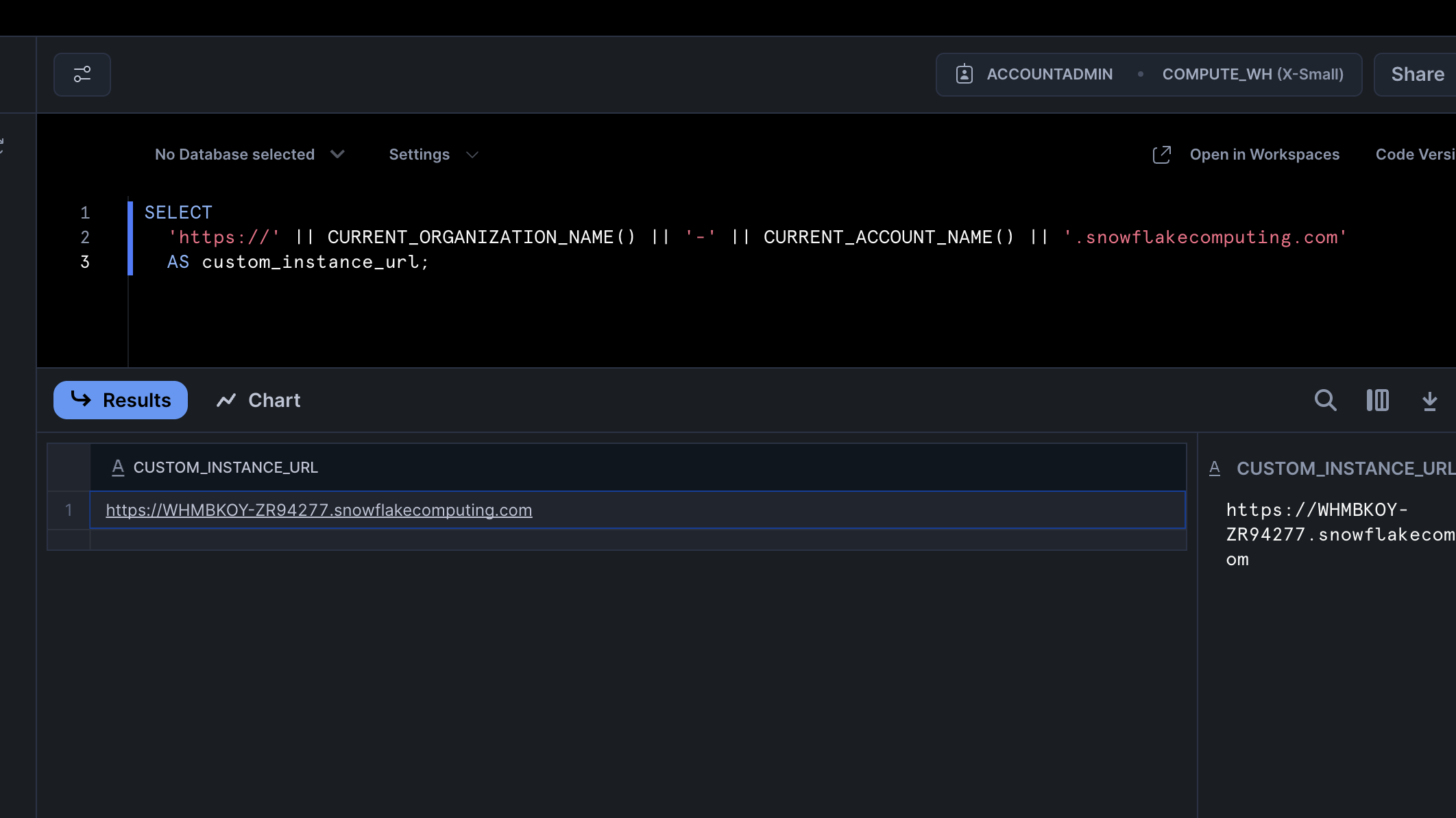Click the CUSTOM_INSTANCE_URL column header
Screen dimensions: 1456x818
click(226, 467)
